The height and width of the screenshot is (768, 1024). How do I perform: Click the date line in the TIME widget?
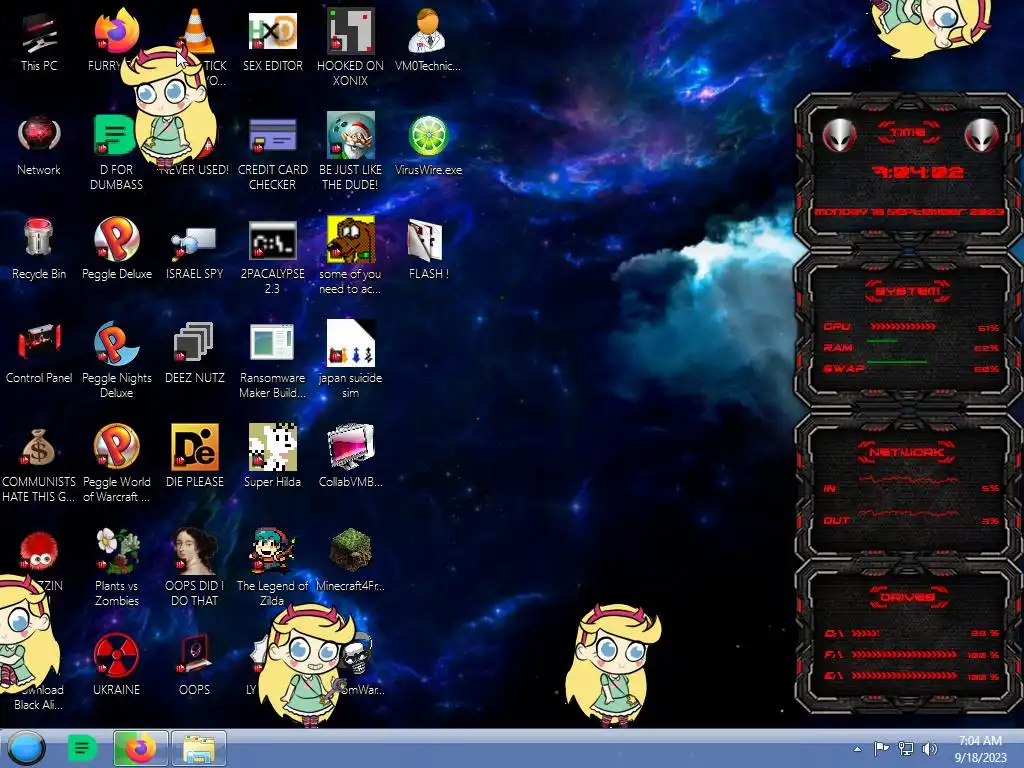click(908, 212)
